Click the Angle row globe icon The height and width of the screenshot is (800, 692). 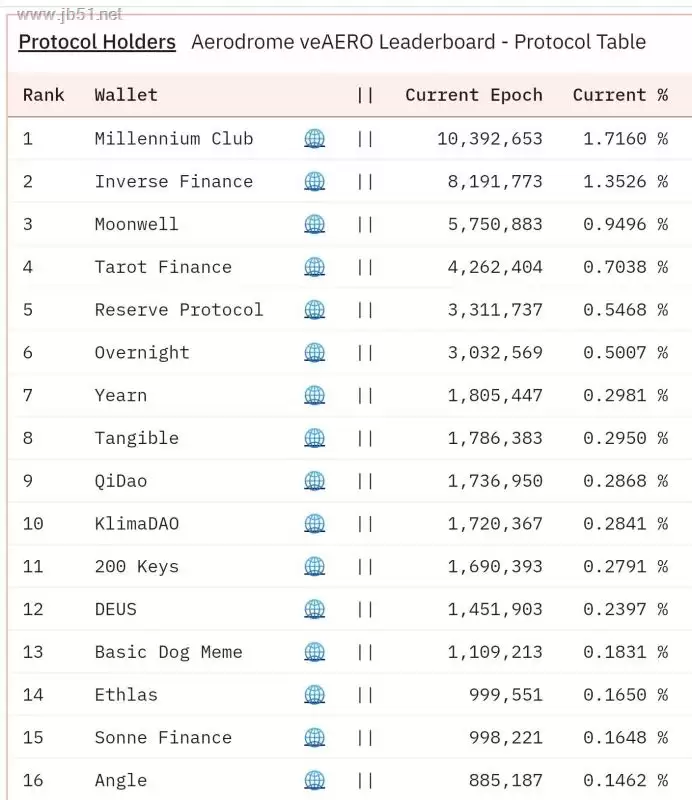(x=314, y=780)
